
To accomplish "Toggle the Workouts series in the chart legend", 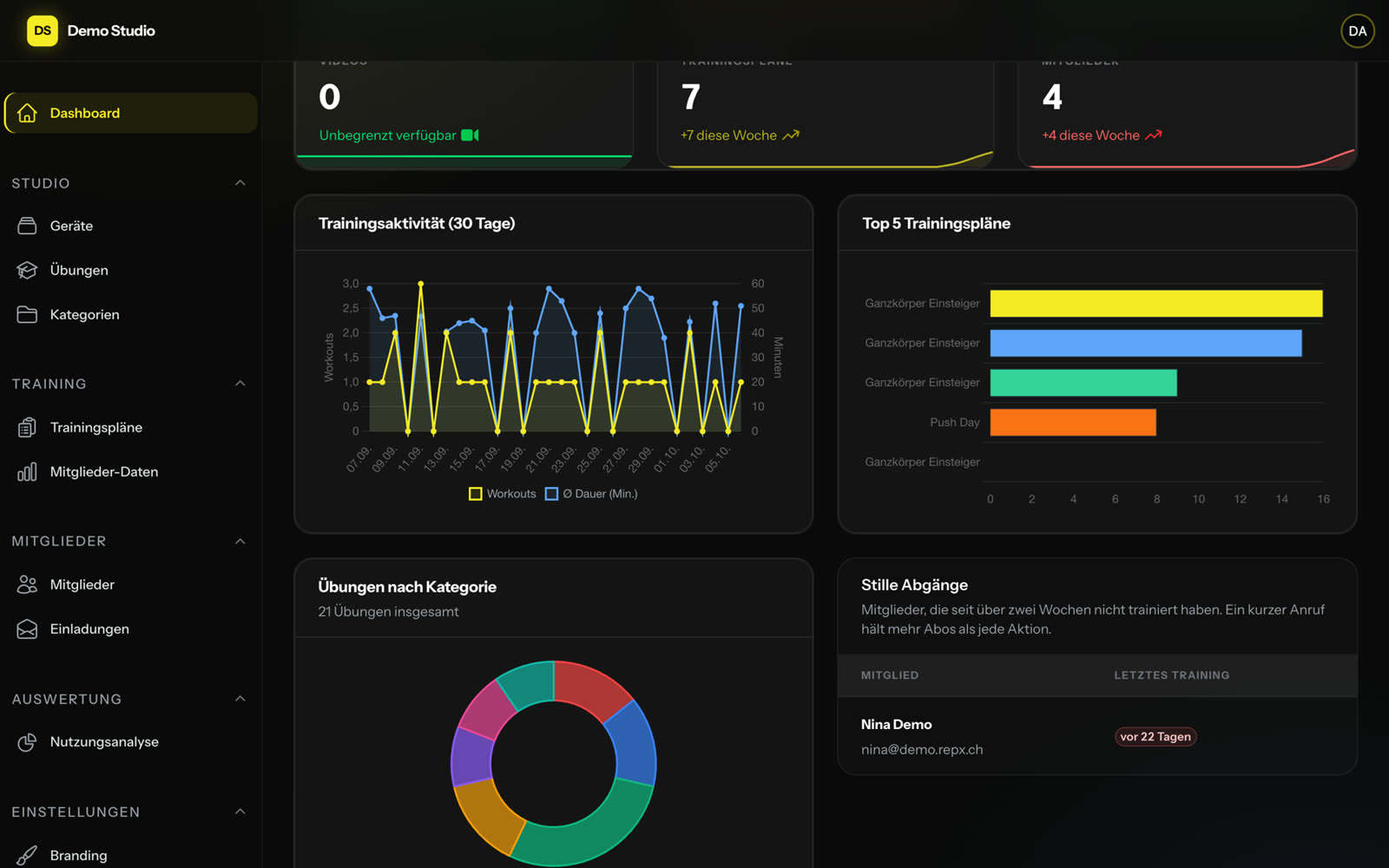I will (502, 494).
